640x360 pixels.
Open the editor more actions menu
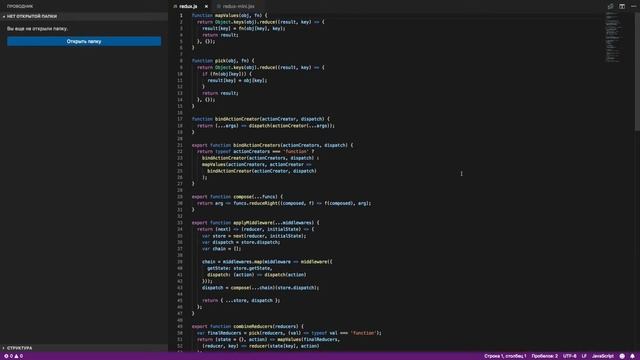pos(633,6)
